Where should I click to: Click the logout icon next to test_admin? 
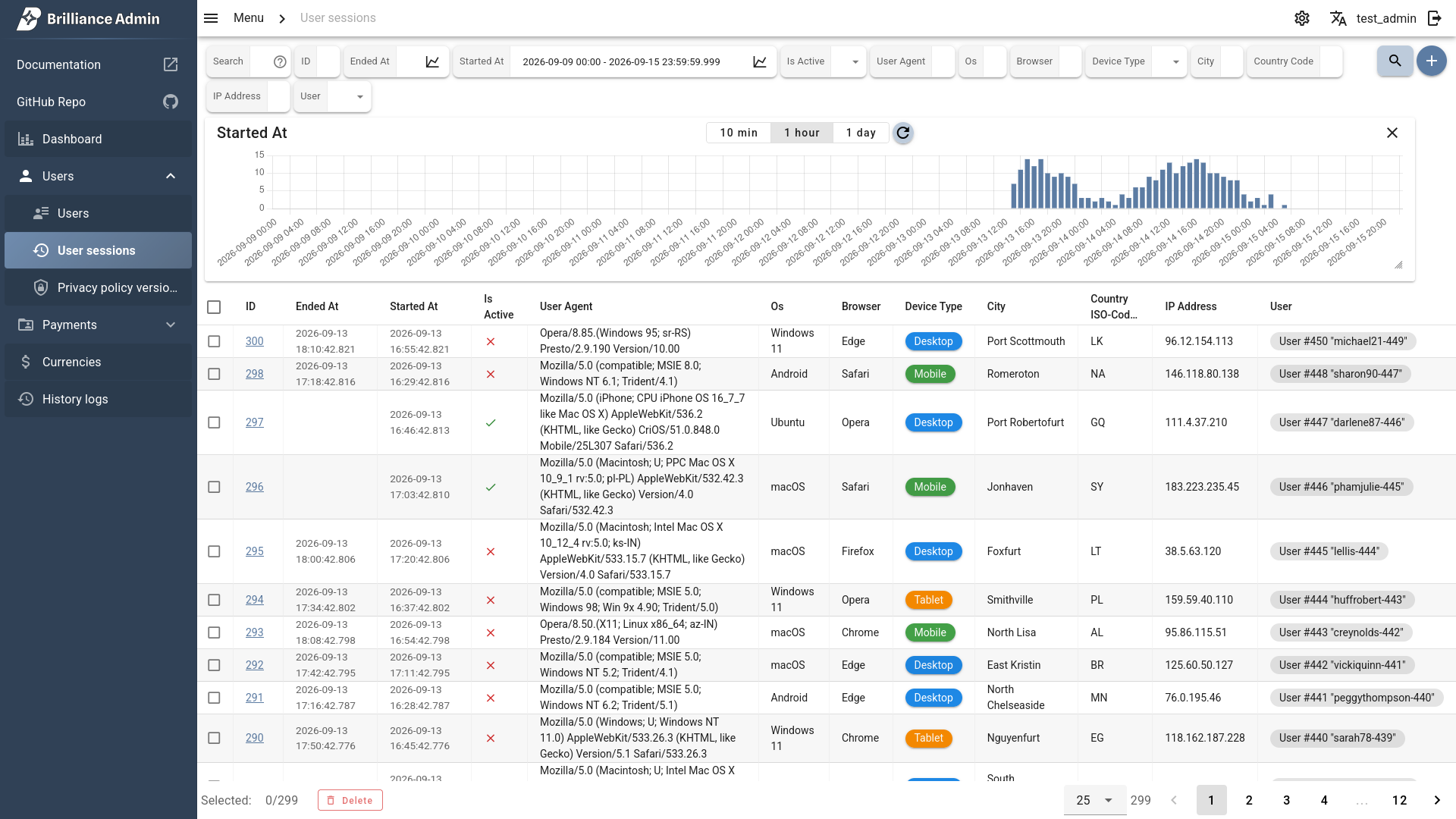1435,18
